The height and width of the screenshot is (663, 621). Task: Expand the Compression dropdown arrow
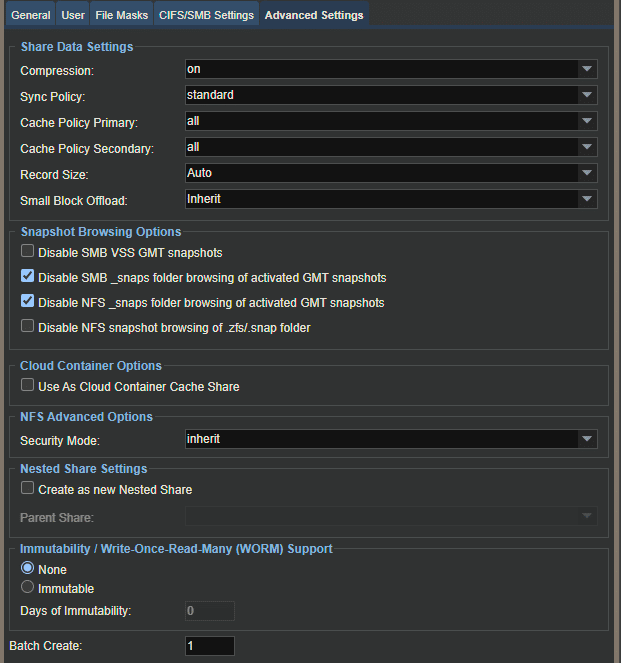[587, 69]
